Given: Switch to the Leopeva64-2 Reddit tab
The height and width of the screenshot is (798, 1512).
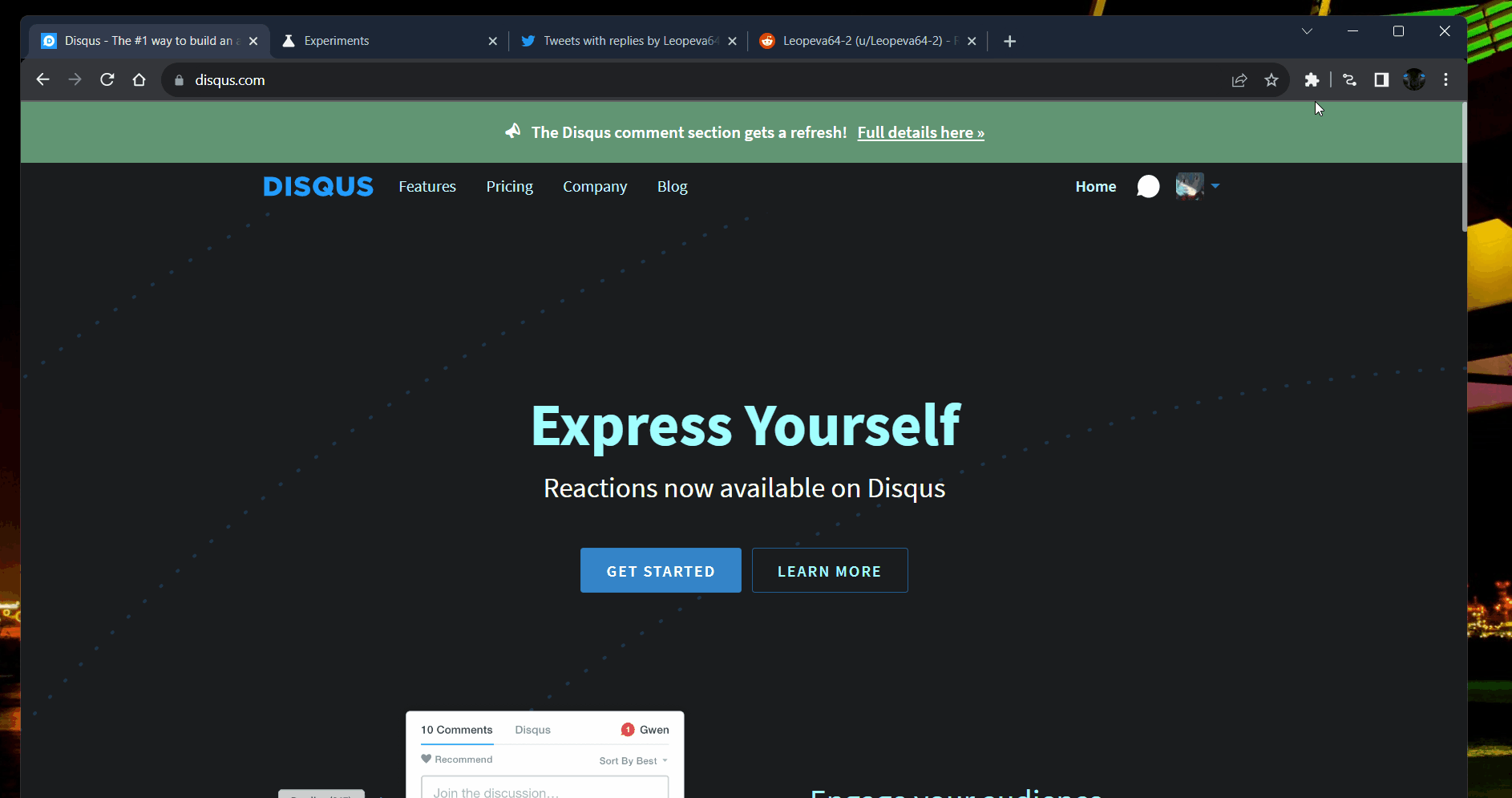Looking at the screenshot, I should click(x=869, y=41).
